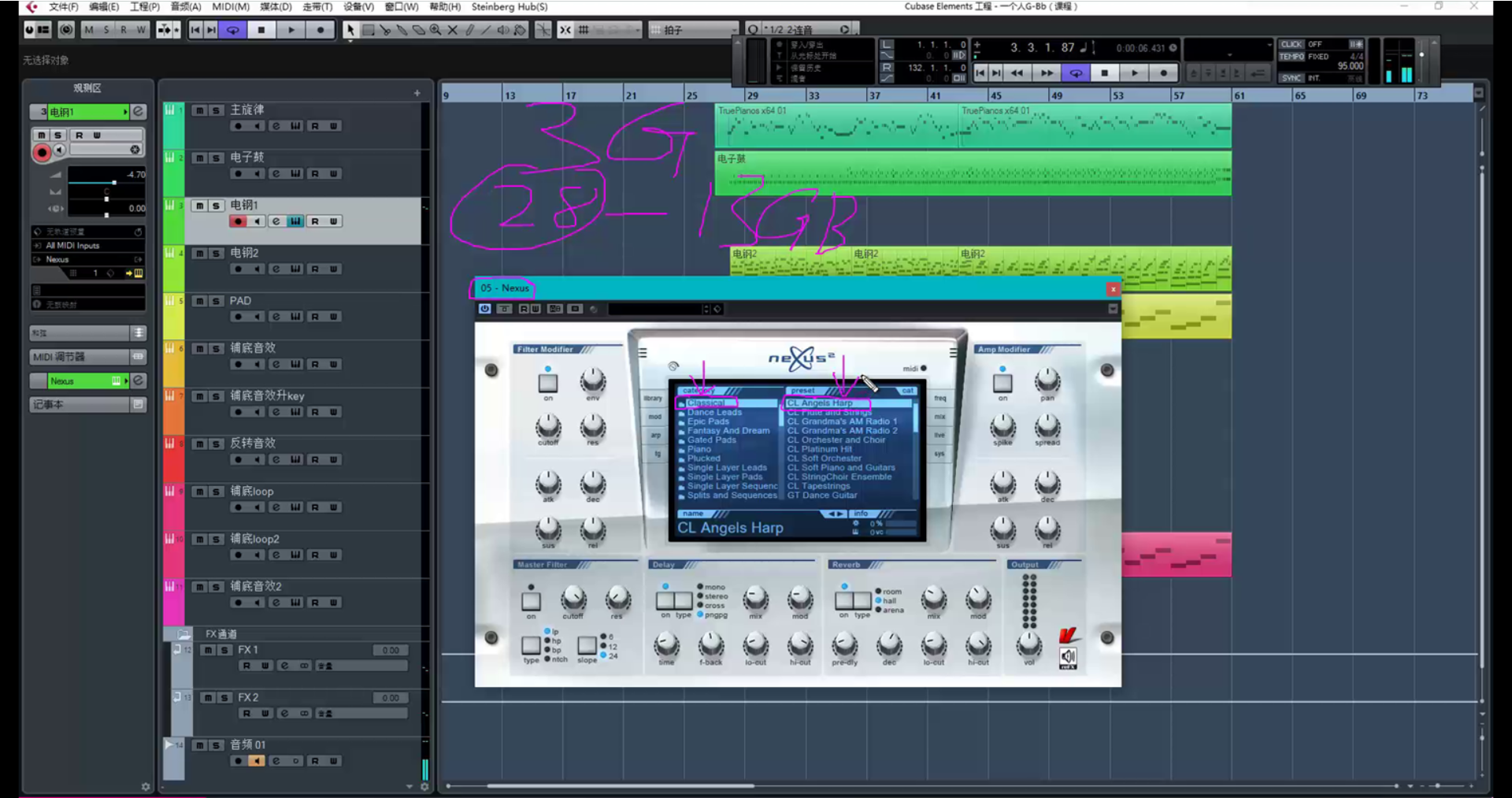Image resolution: width=1512 pixels, height=798 pixels.
Task: Open the 设备(V) menu
Action: click(358, 6)
